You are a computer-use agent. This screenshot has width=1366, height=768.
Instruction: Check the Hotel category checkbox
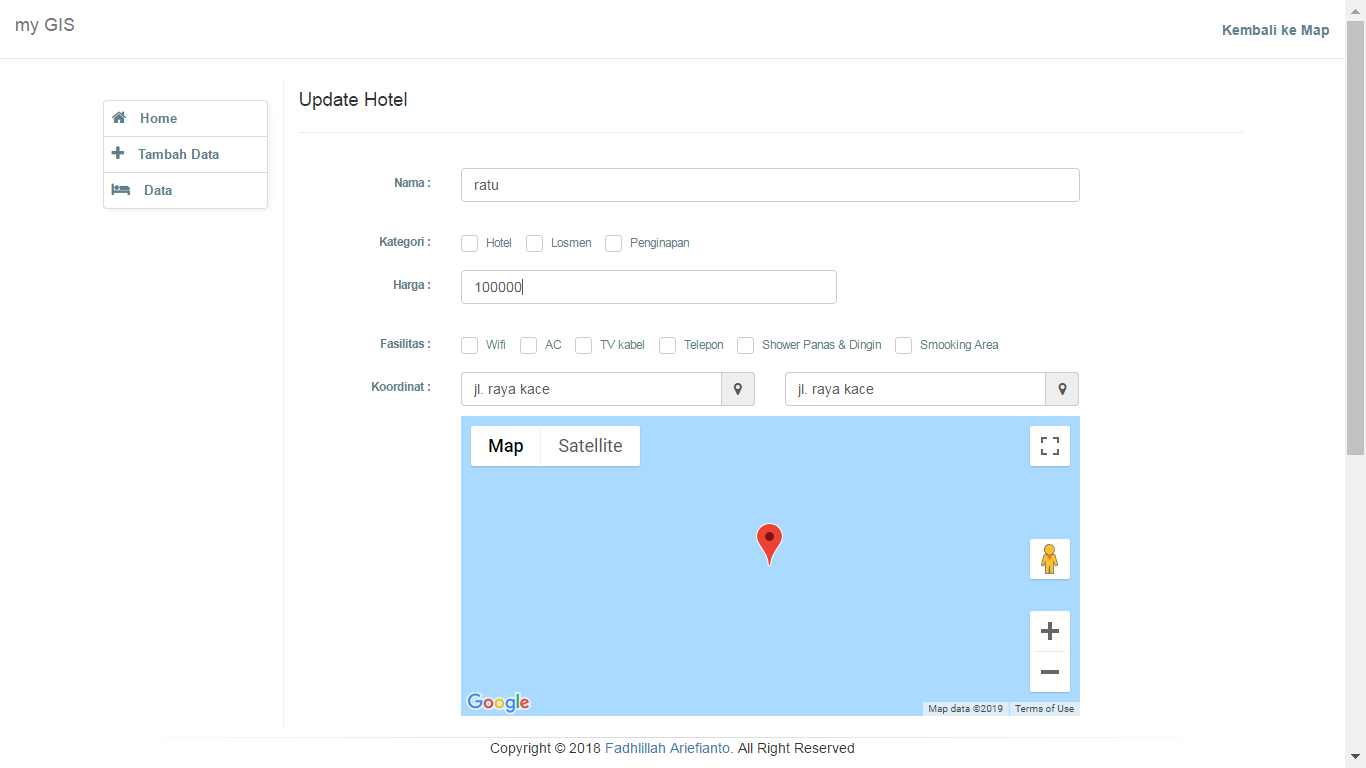pyautogui.click(x=469, y=243)
